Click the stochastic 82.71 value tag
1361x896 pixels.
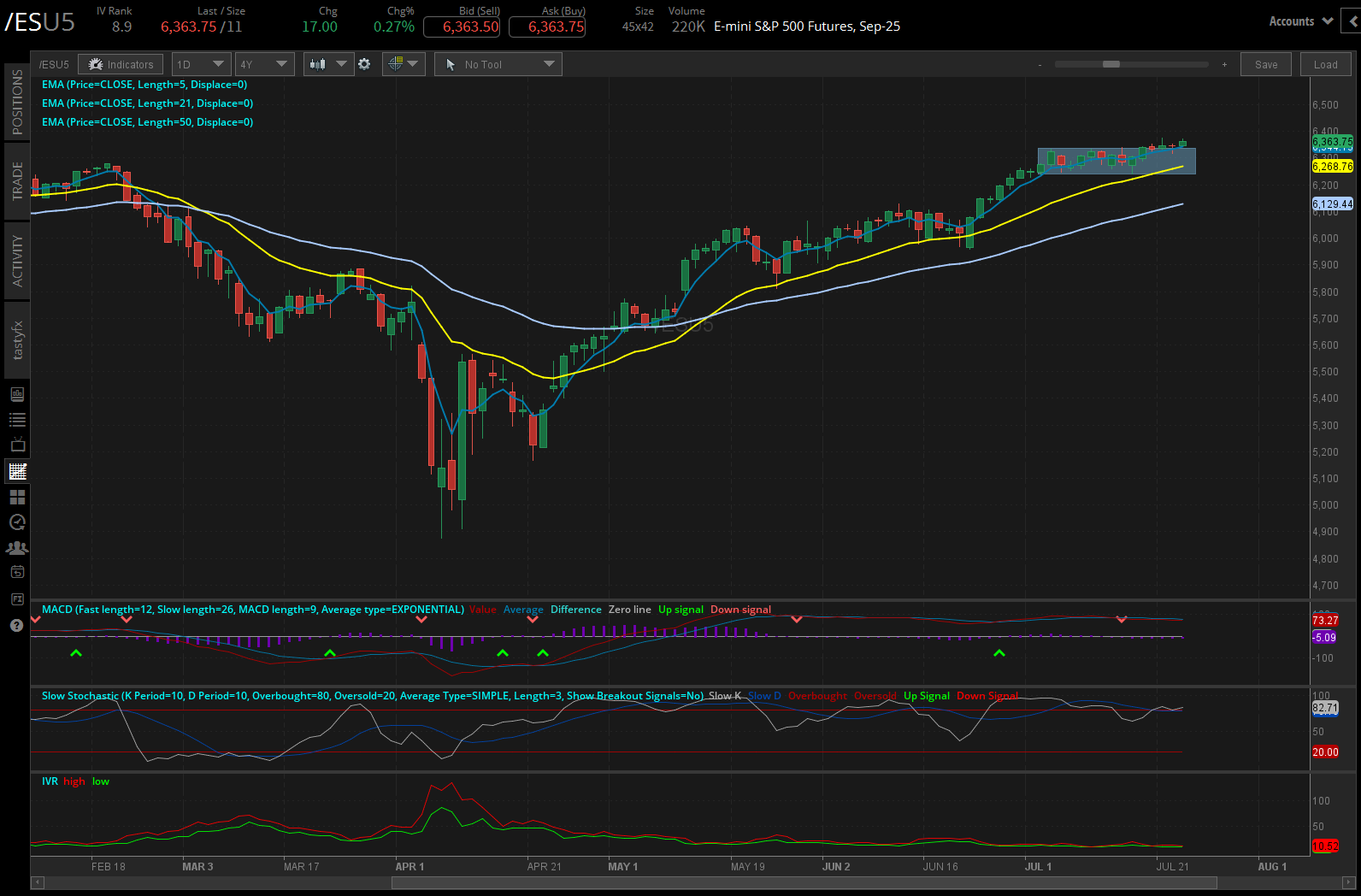(x=1325, y=708)
